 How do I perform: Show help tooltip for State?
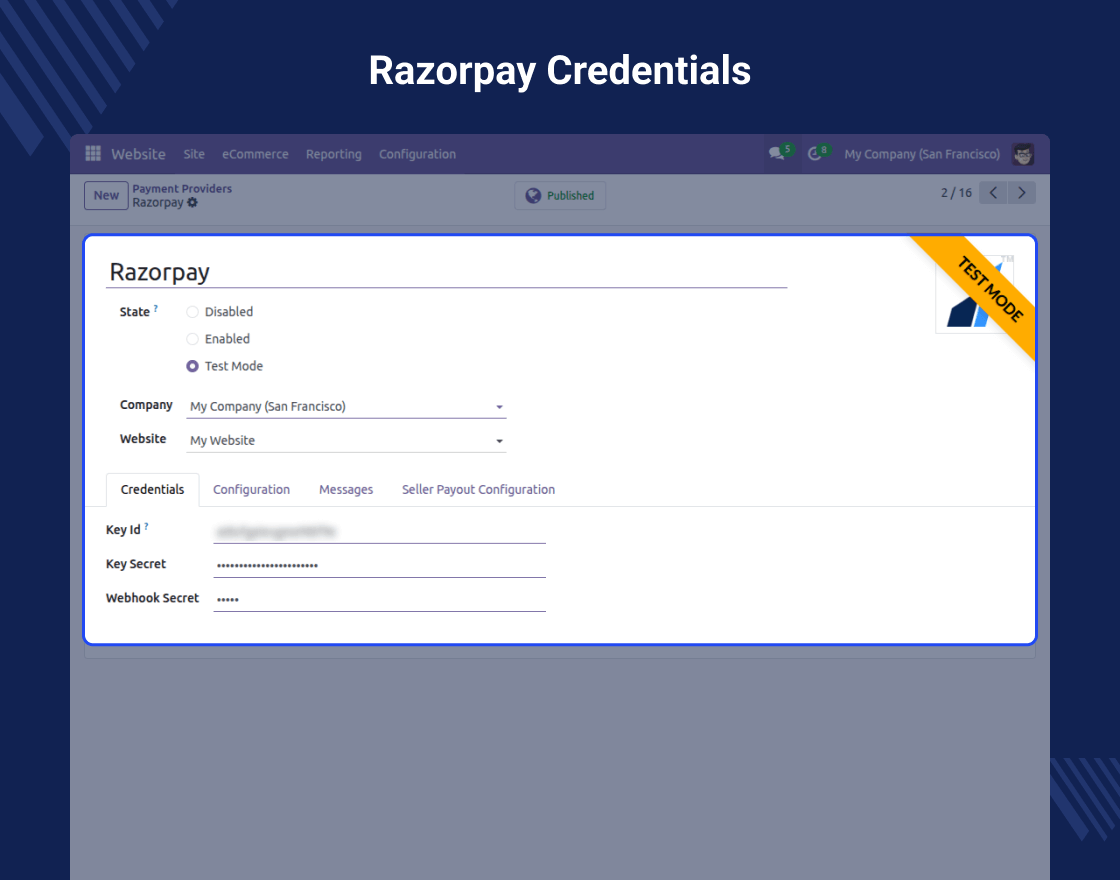click(x=156, y=309)
